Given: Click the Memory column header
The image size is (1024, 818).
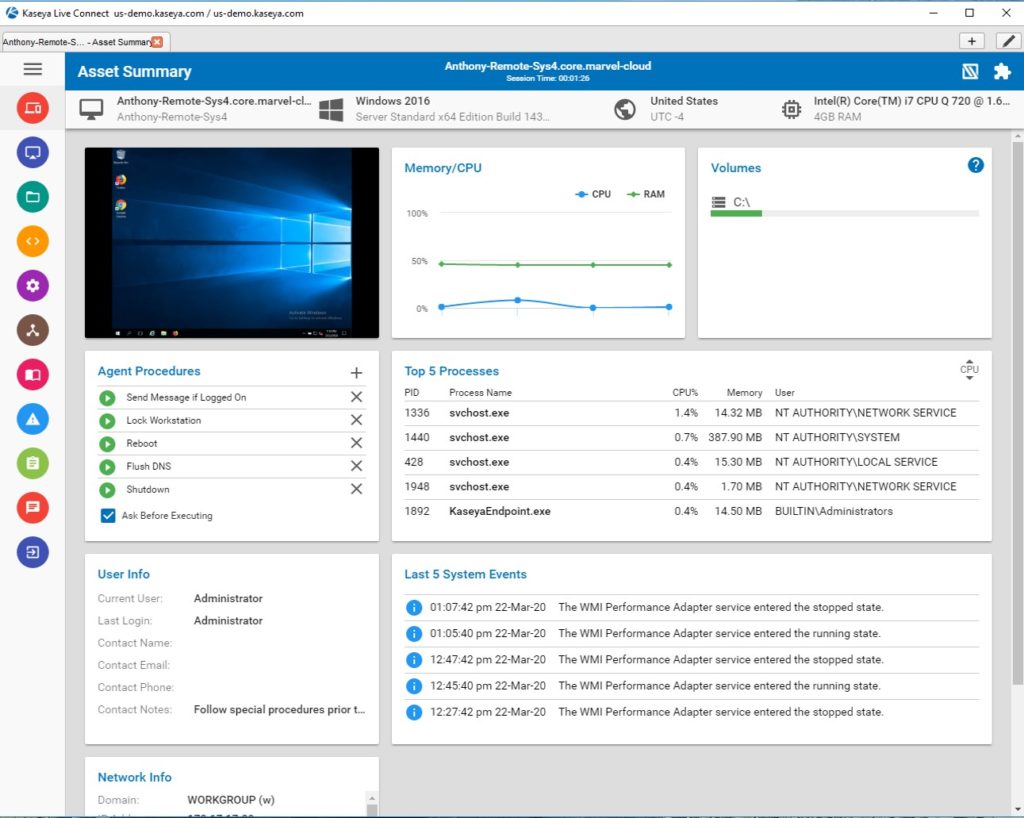Looking at the screenshot, I should pyautogui.click(x=744, y=393).
